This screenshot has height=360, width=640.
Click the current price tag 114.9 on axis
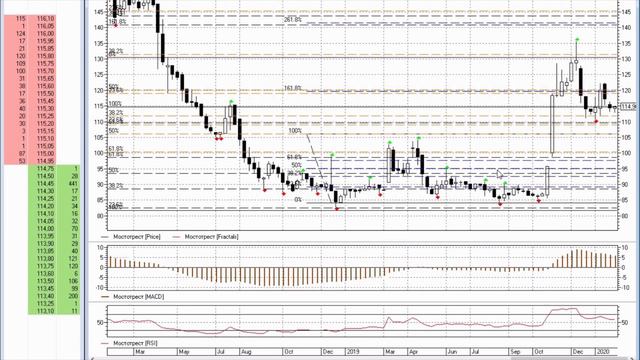tap(629, 107)
